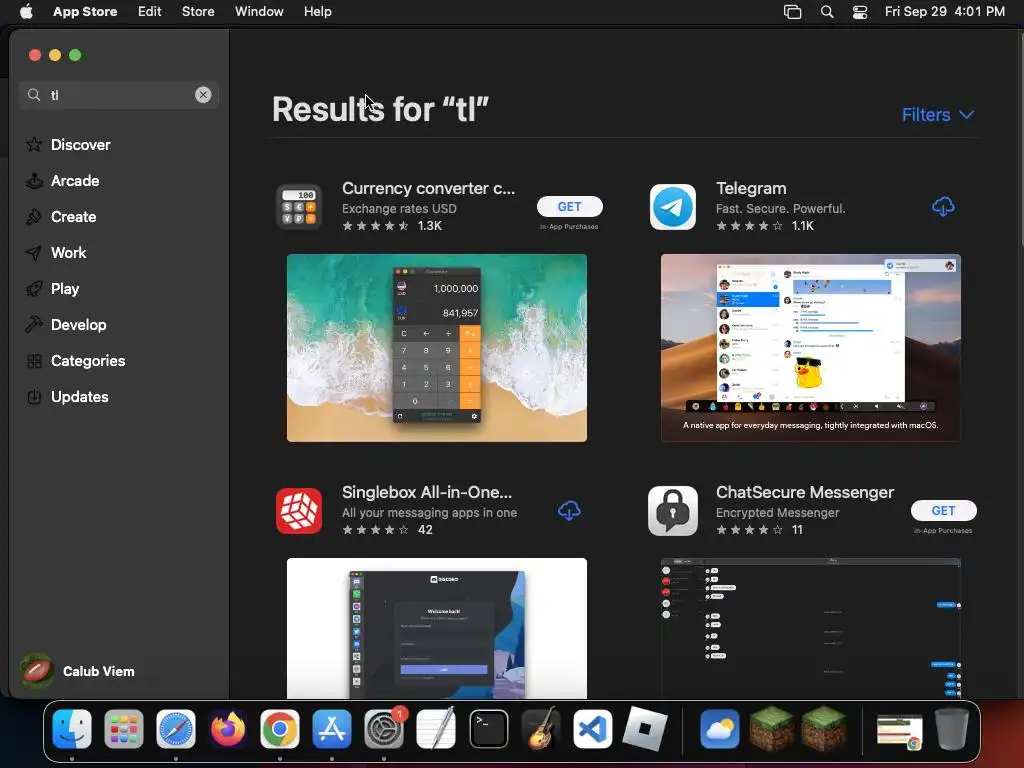Clear the search field text
The height and width of the screenshot is (768, 1024).
203,95
